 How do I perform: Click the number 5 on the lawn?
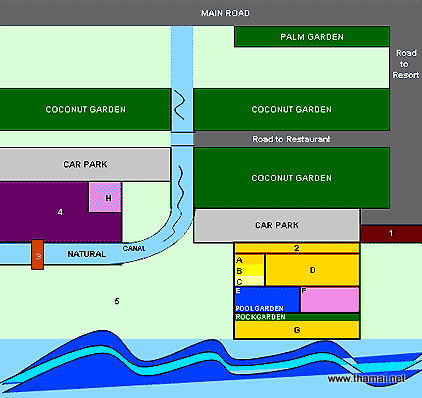click(x=117, y=301)
